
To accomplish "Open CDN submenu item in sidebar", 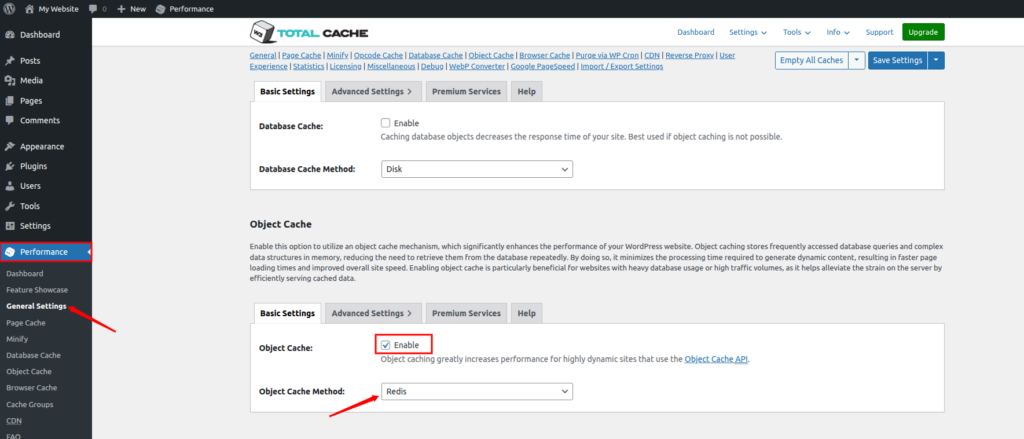I will 13,421.
